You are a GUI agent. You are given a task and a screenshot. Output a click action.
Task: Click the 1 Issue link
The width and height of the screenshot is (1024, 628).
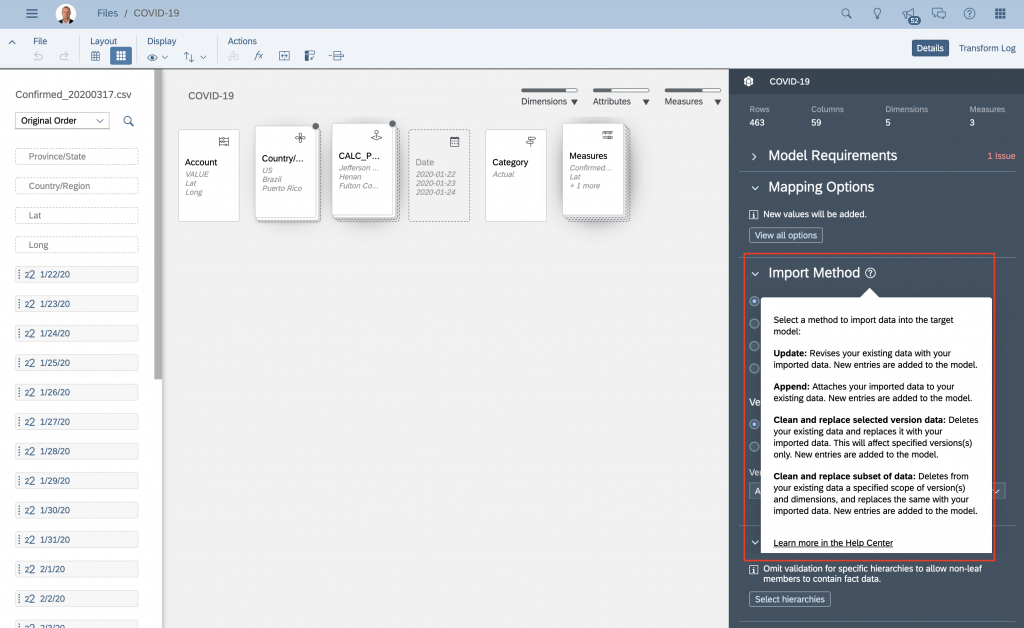click(x=1000, y=156)
